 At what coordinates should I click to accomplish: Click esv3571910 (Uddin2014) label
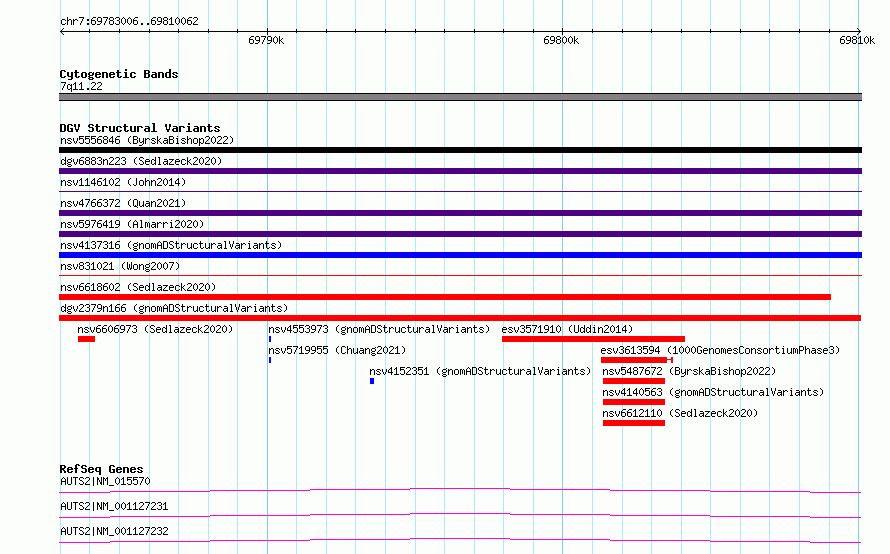[567, 329]
